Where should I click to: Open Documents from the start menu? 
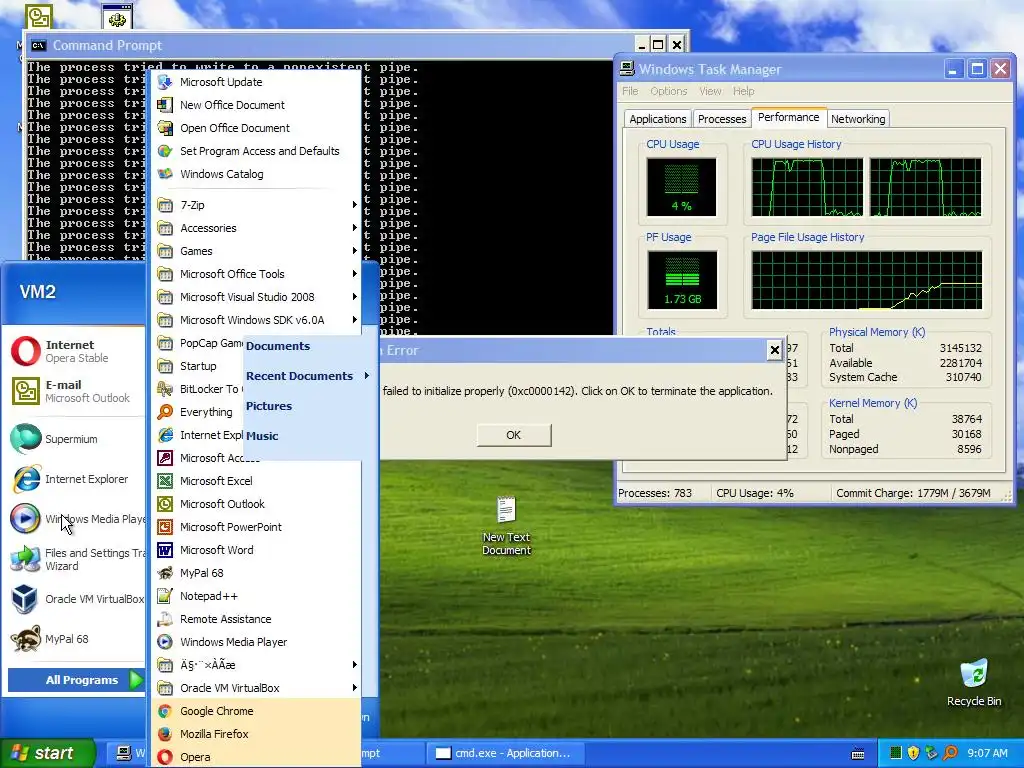[x=278, y=346]
